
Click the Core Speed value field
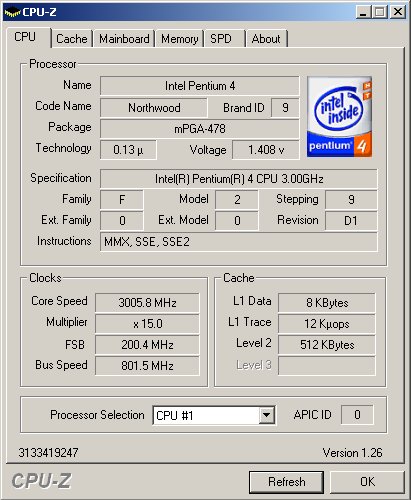[147, 303]
